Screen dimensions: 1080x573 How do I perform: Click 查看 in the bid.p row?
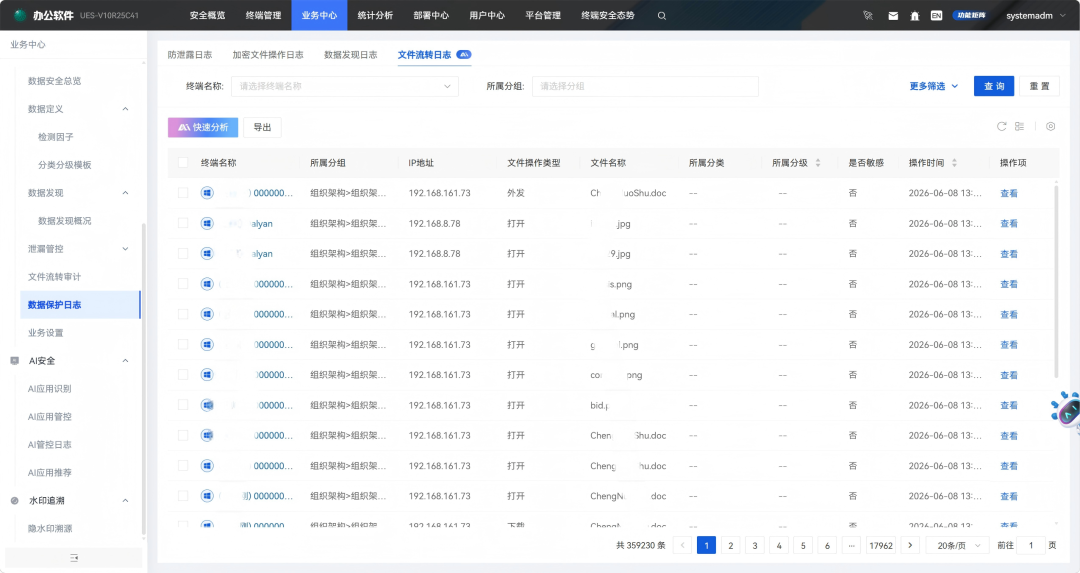click(x=1008, y=406)
